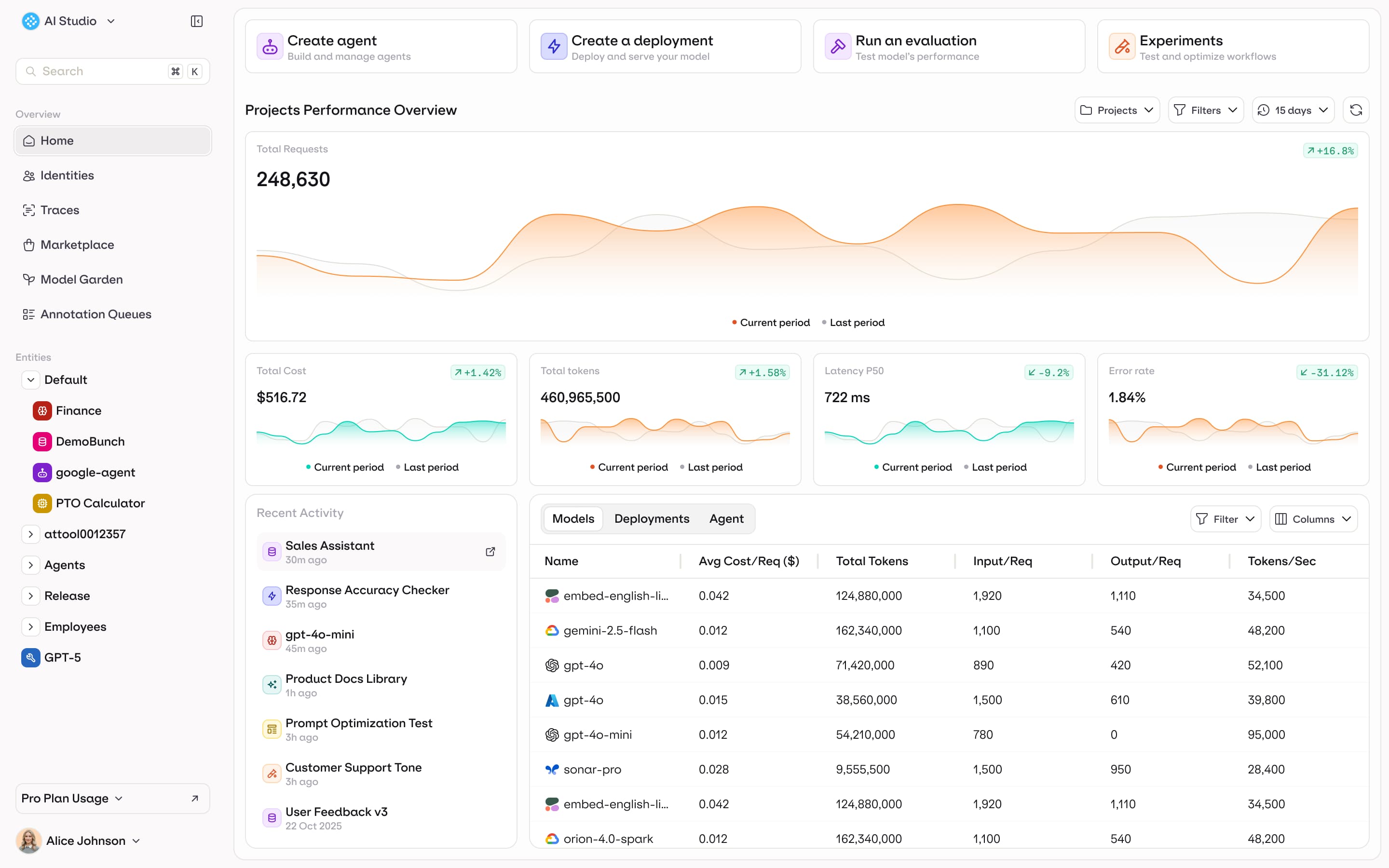The height and width of the screenshot is (868, 1389).
Task: Open the 15 days range dropdown
Action: [x=1293, y=110]
